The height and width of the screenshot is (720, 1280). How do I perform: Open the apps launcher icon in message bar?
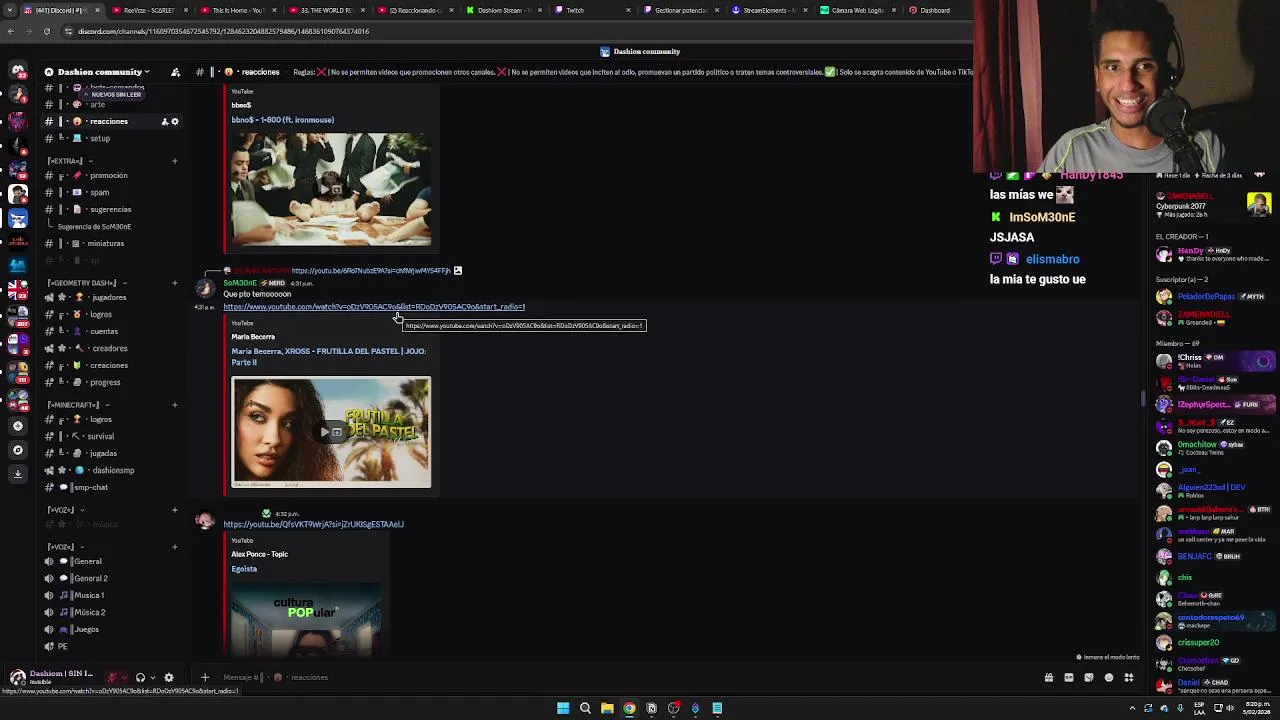tap(1128, 677)
